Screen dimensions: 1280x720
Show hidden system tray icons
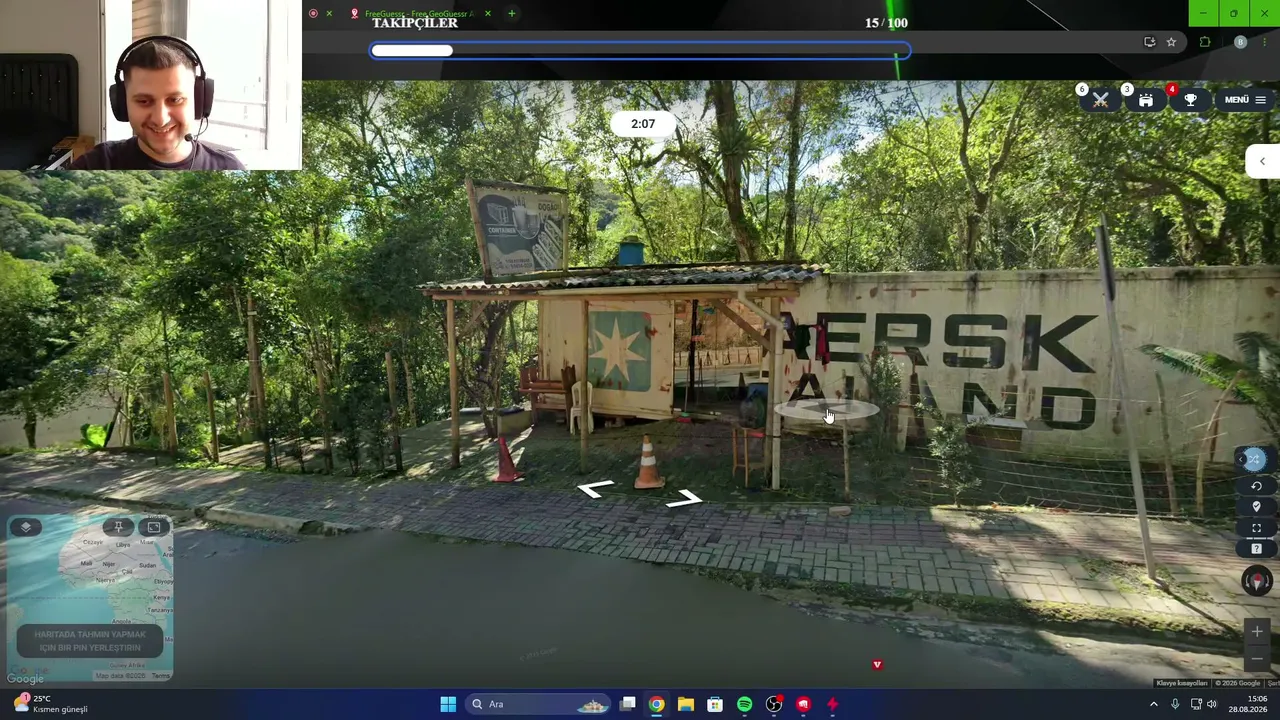1154,704
